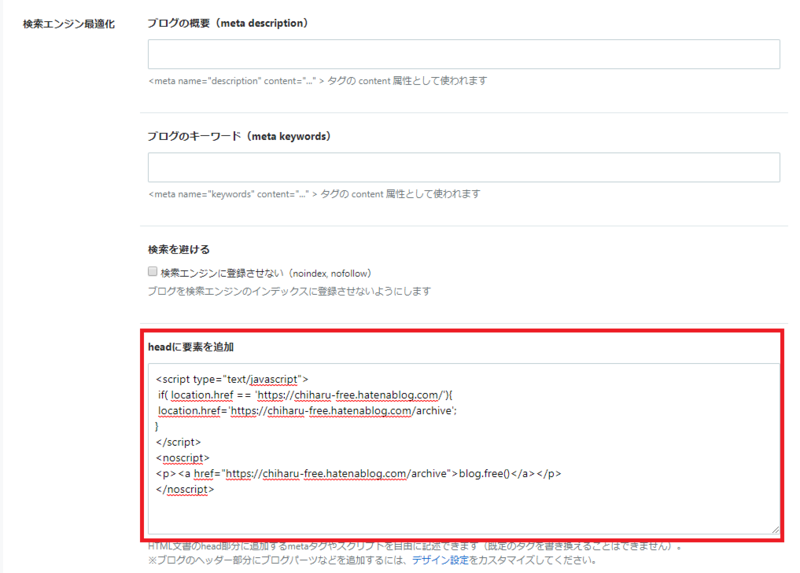This screenshot has width=800, height=573.
Task: Click the opening <noscript> tag line
Action: click(183, 458)
